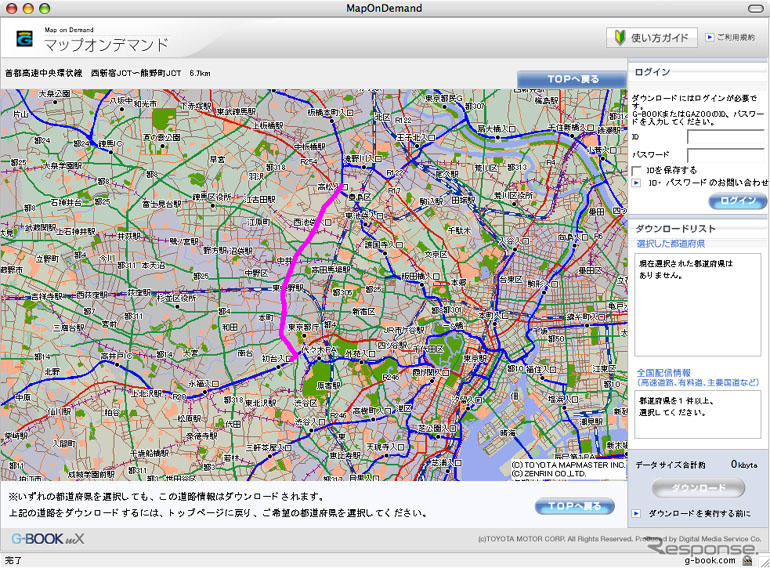Image resolution: width=770 pixels, height=568 pixels.
Task: Focus the ID input field
Action: click(x=725, y=136)
